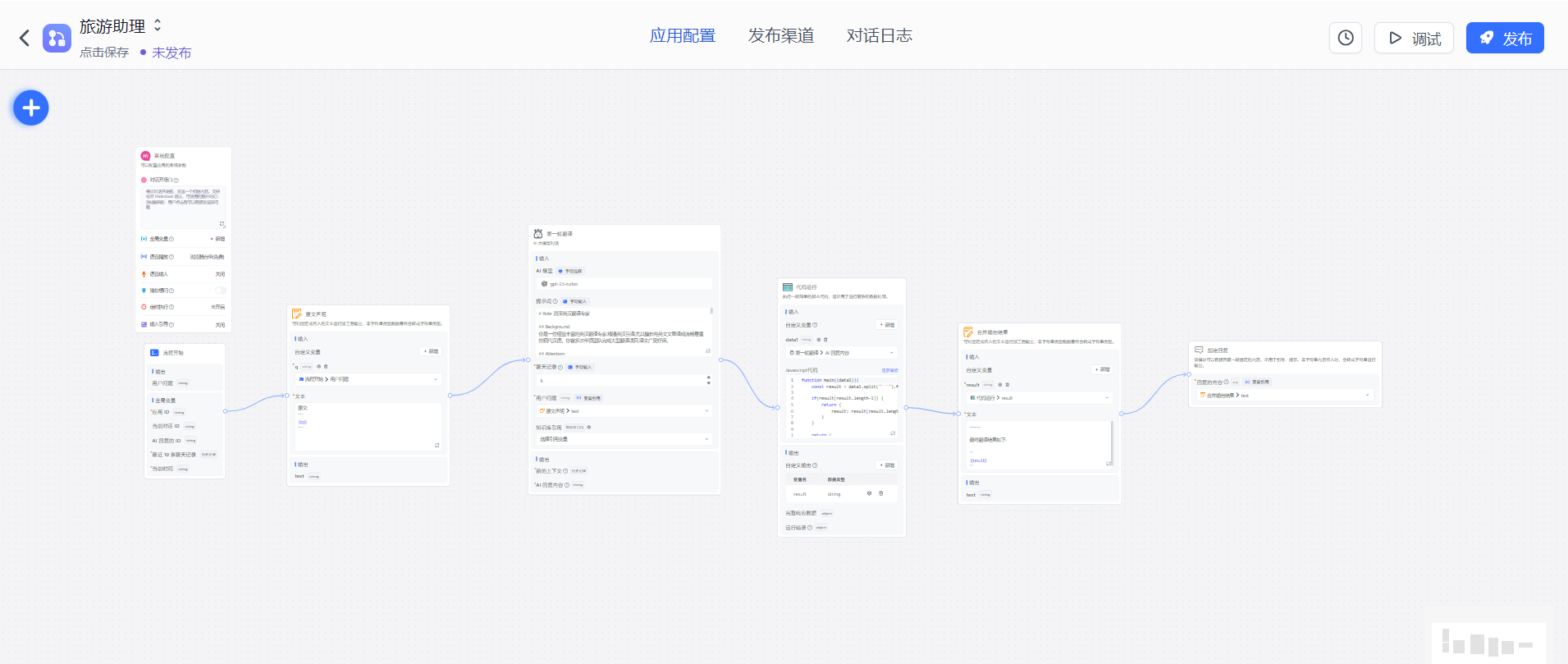
Task: Open the 合并输出结果 > text dropdown in 指定回复
Action: coord(1285,396)
